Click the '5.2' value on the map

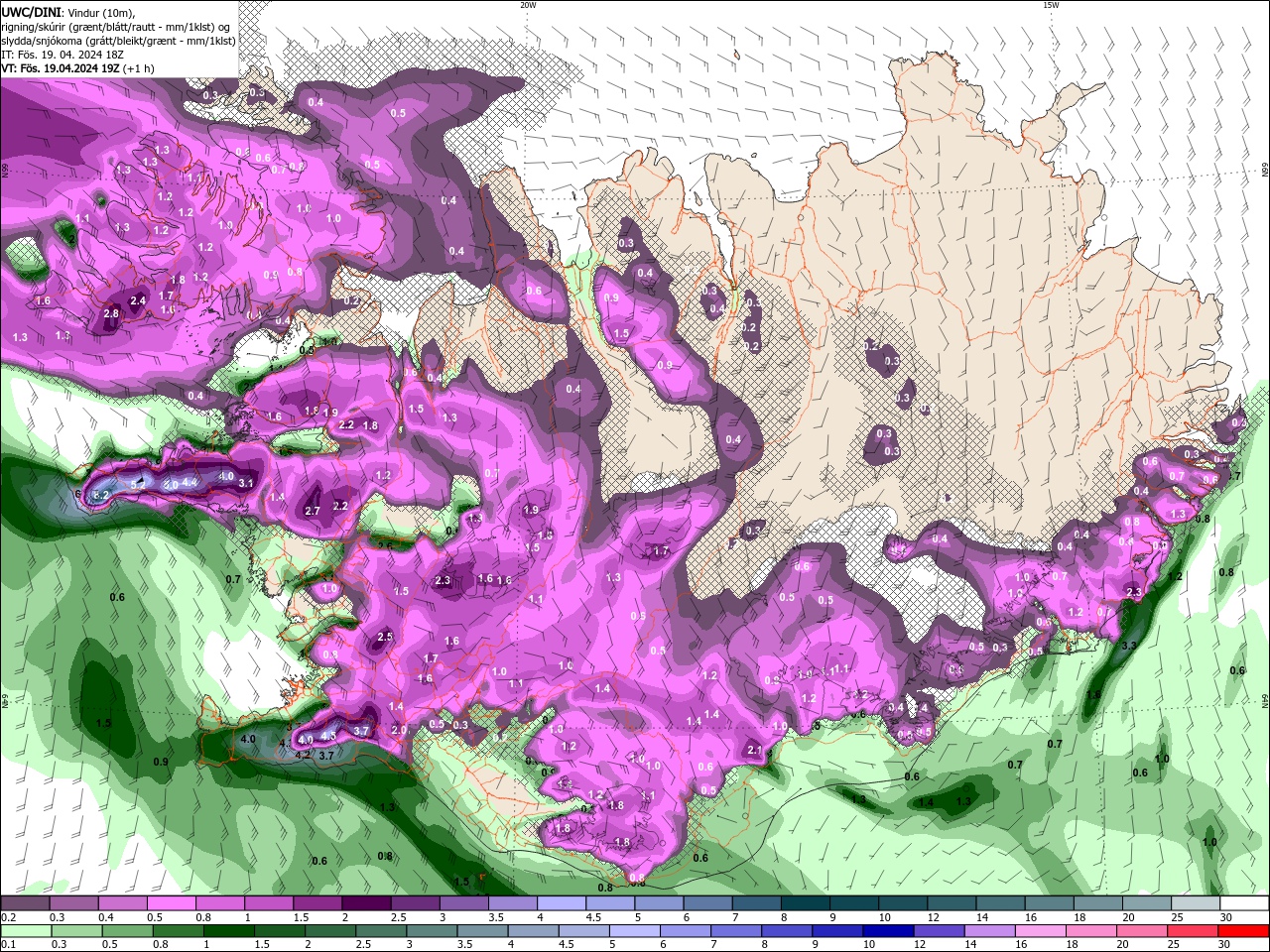pos(138,484)
